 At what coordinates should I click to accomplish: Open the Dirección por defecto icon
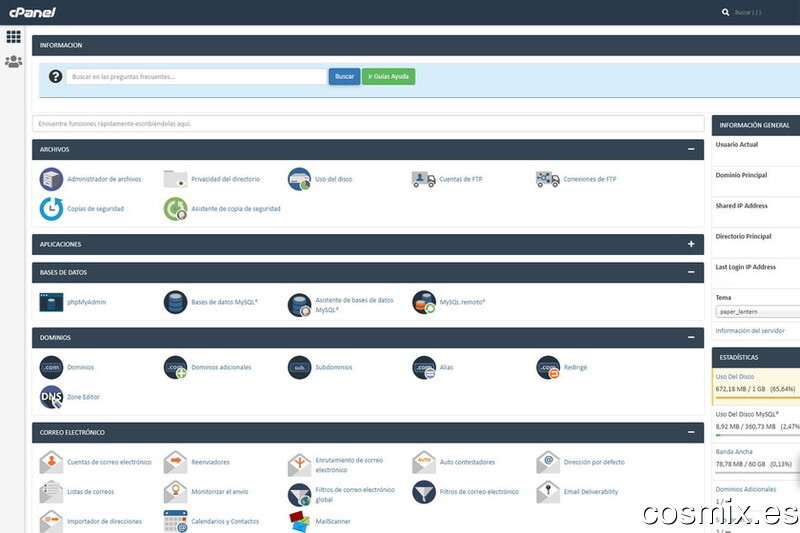click(x=547, y=462)
